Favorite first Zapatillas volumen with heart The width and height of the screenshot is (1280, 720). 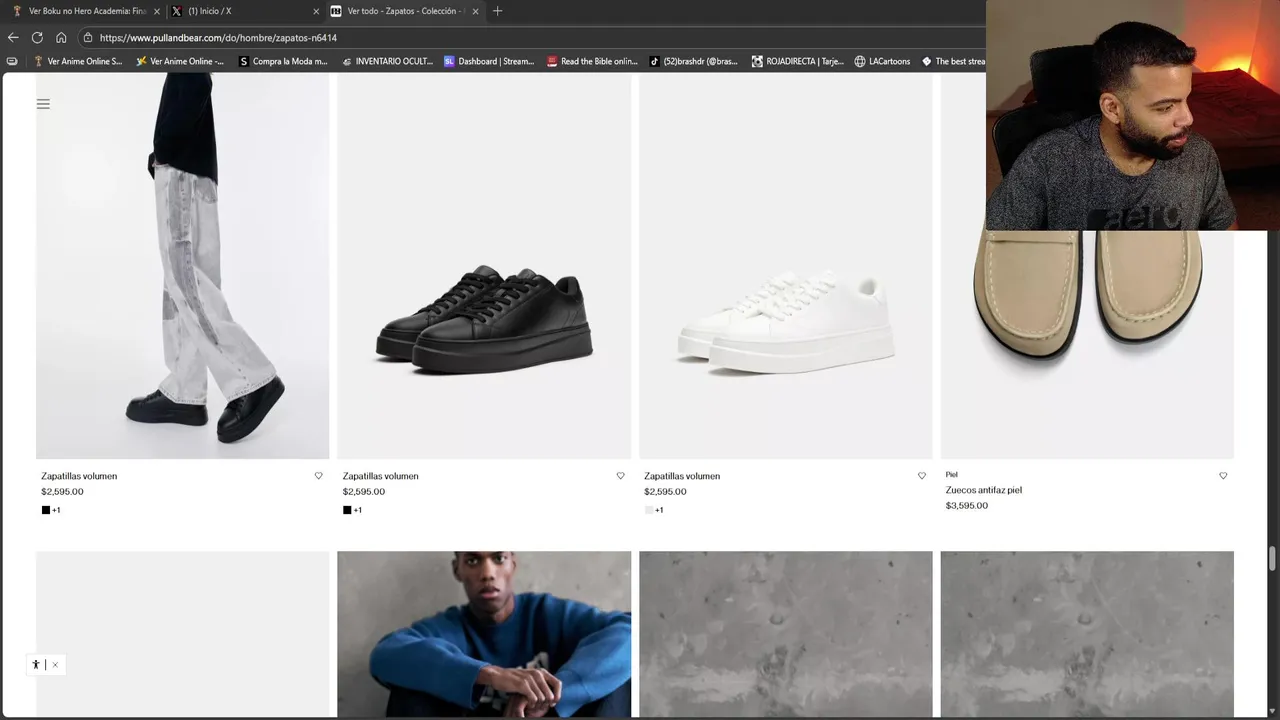(319, 476)
